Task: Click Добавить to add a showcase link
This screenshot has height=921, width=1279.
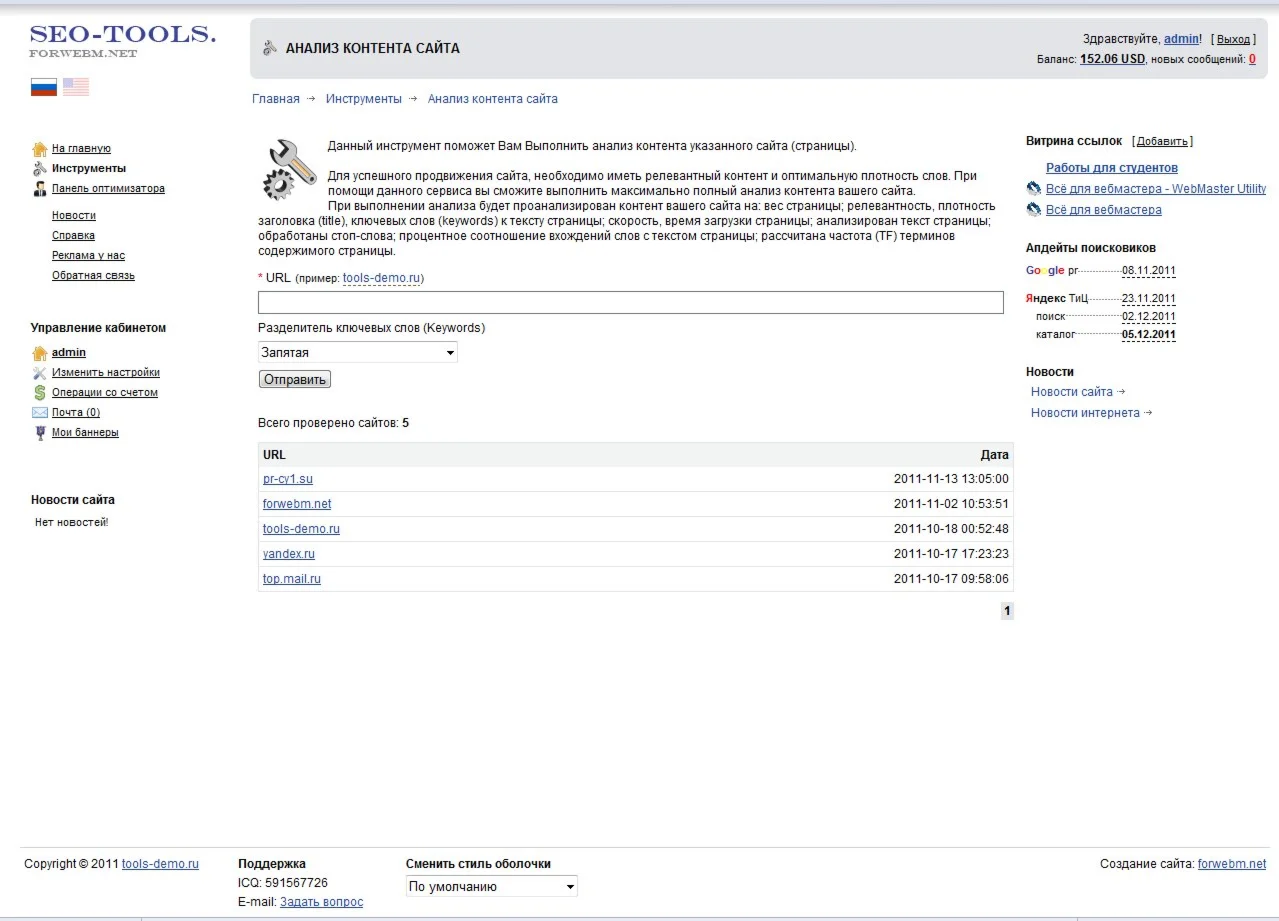Action: (1162, 142)
